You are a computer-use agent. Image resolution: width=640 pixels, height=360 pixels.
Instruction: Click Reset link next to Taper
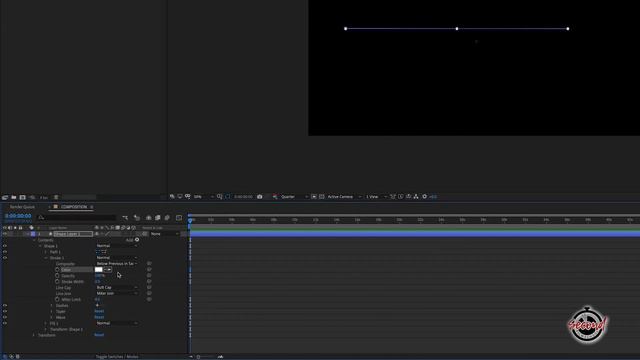[x=99, y=311]
